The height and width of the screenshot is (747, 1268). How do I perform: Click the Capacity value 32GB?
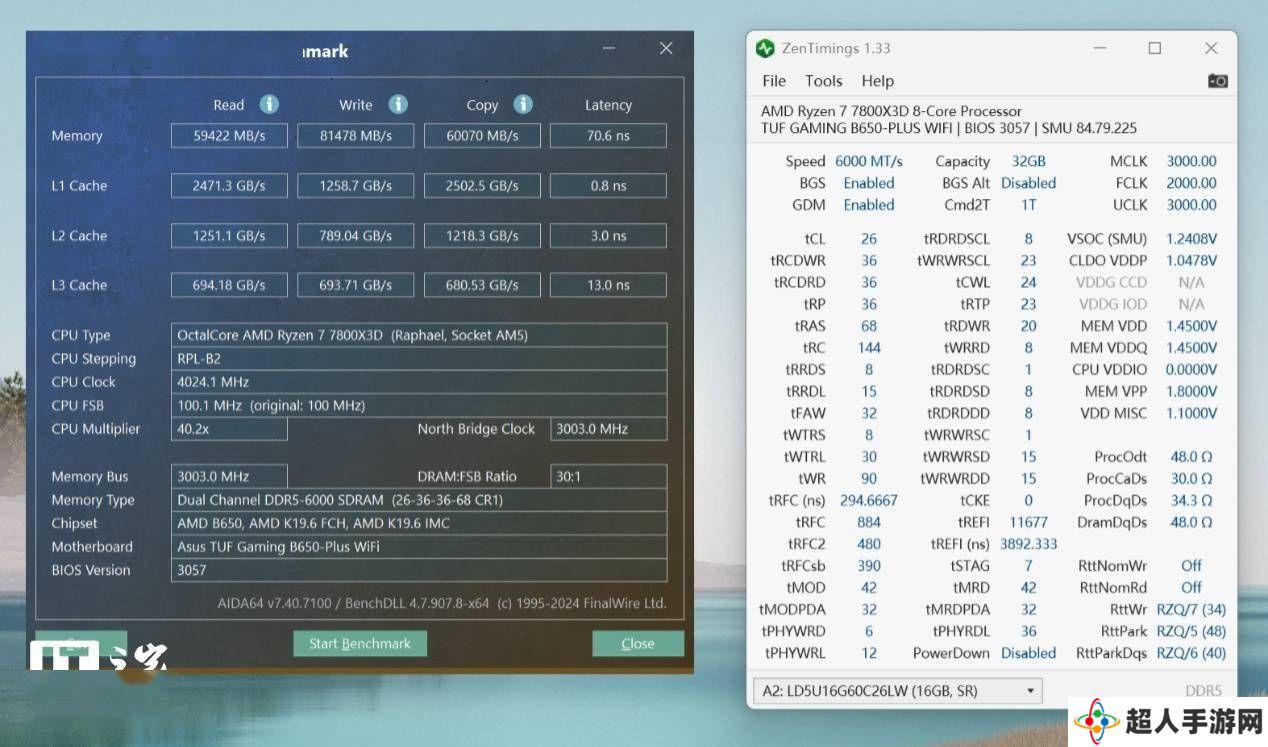1028,161
